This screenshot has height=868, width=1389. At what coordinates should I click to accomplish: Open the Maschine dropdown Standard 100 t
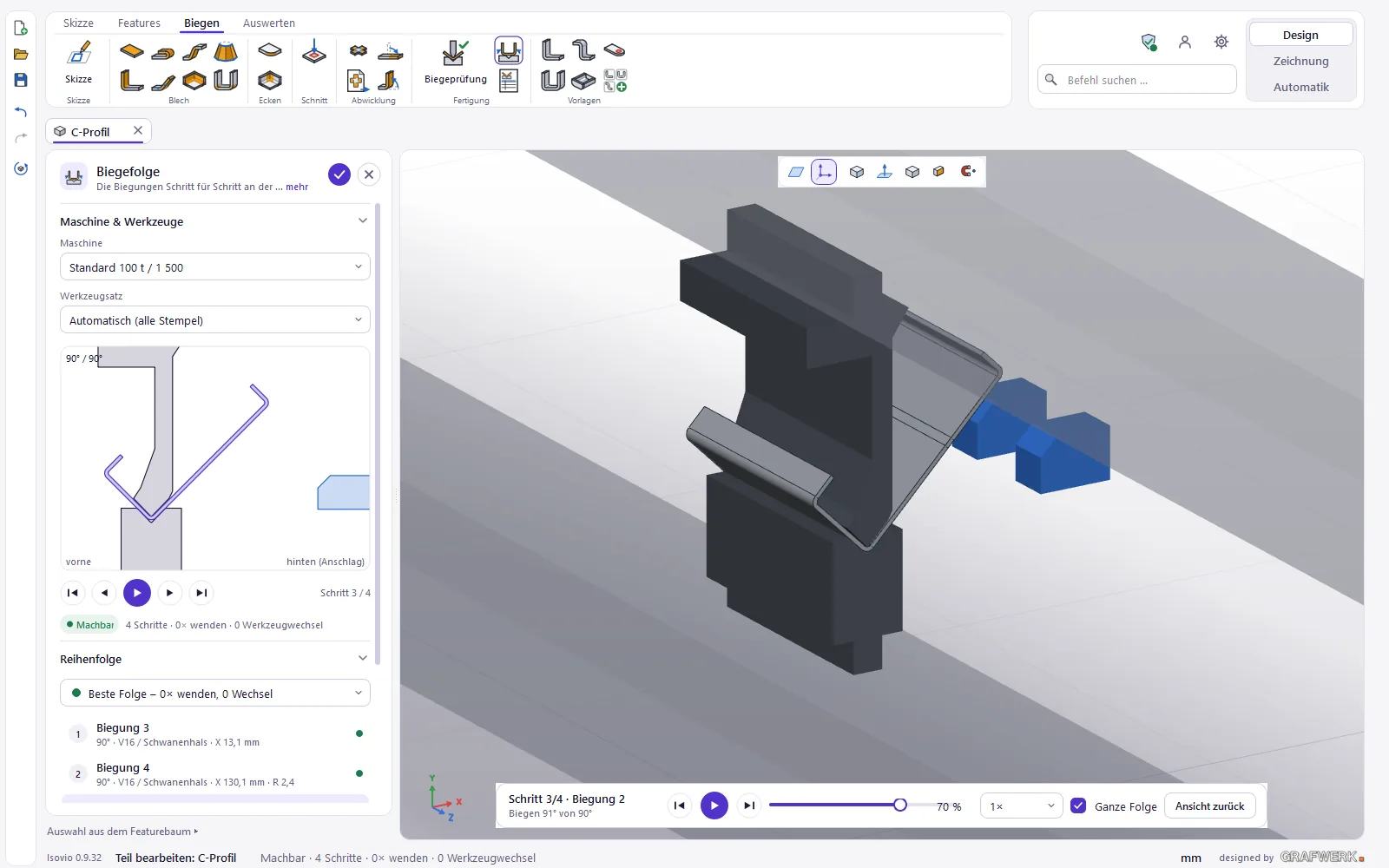[x=215, y=267]
